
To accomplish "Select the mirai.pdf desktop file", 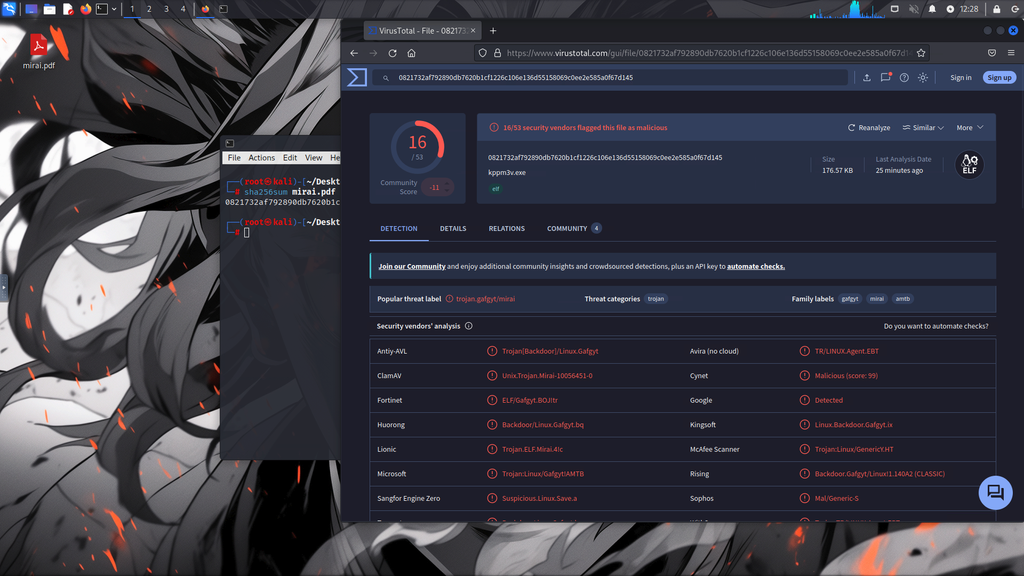I will point(39,52).
